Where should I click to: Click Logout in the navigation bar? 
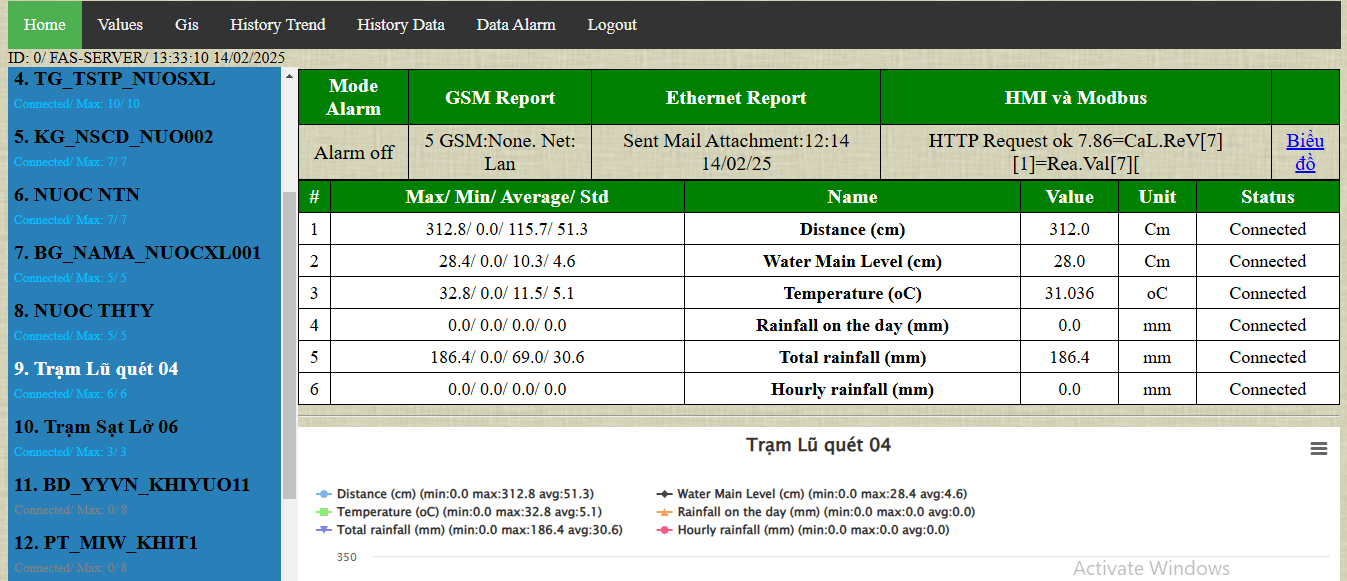point(611,25)
